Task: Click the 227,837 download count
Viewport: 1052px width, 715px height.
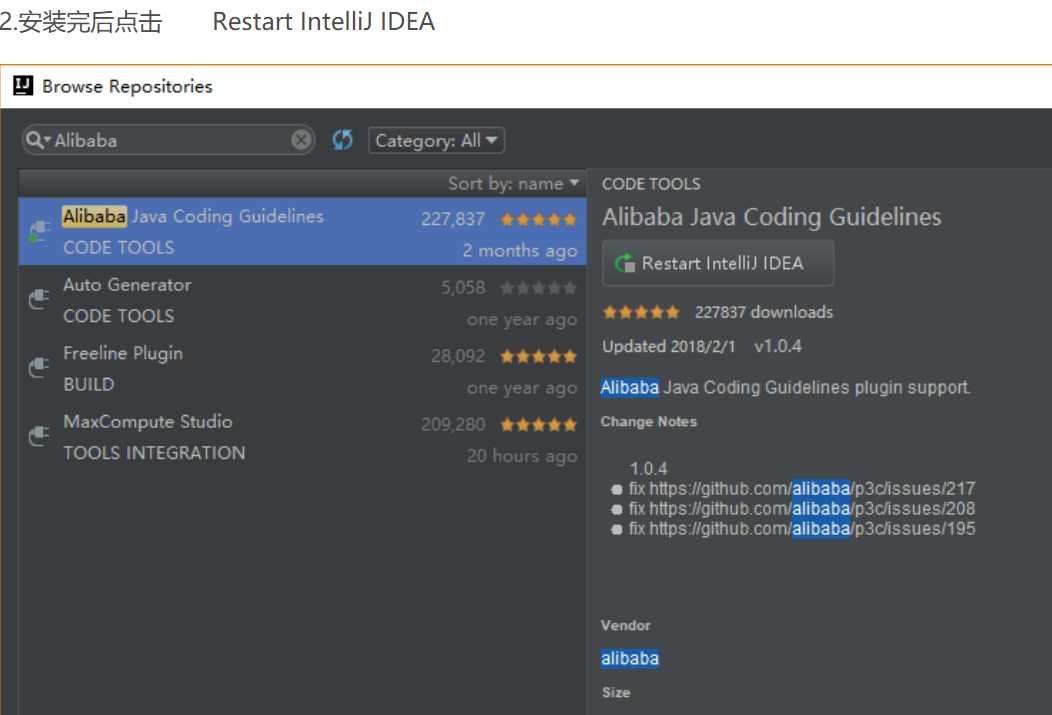Action: click(x=453, y=219)
